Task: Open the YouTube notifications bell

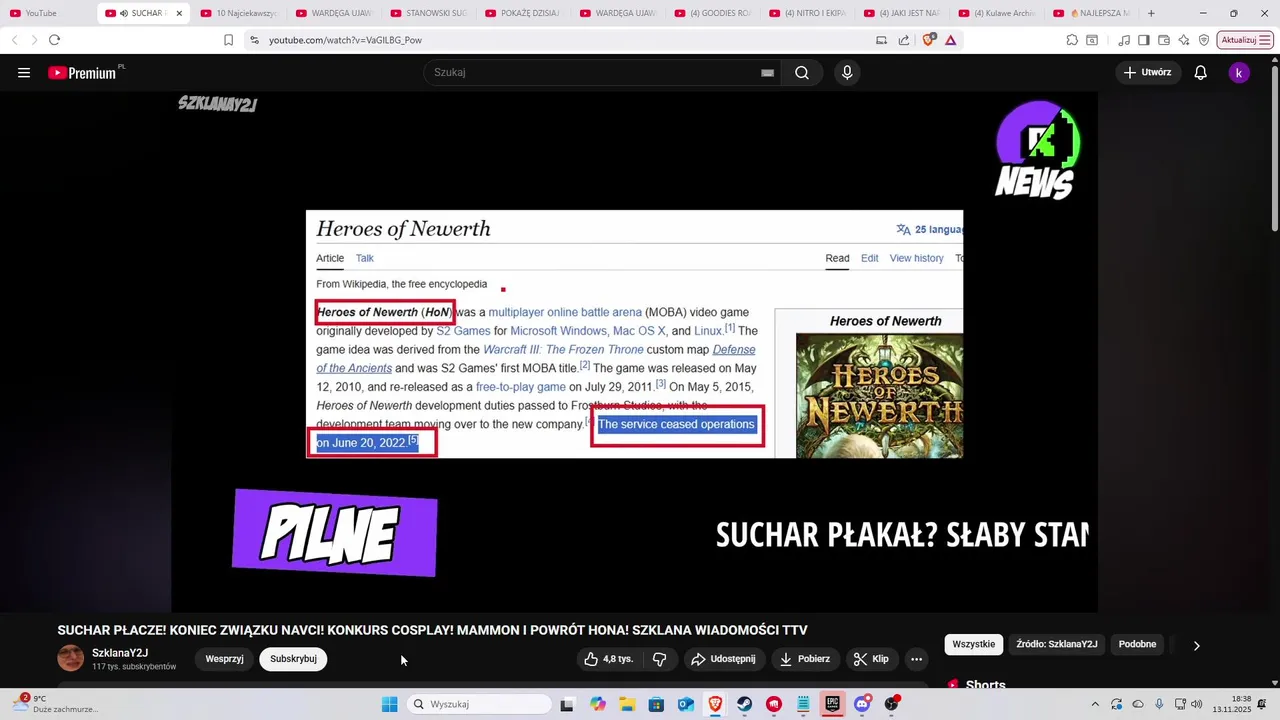Action: [x=1201, y=72]
